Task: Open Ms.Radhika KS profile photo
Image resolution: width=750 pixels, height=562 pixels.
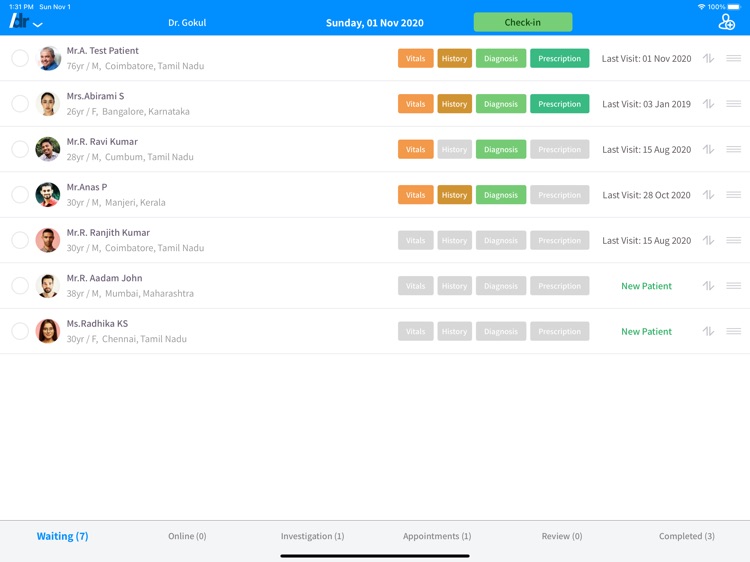Action: point(48,331)
